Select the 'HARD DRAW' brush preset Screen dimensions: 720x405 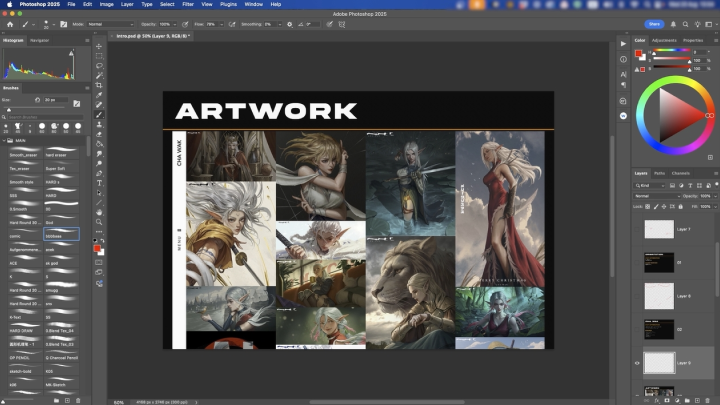point(25,328)
